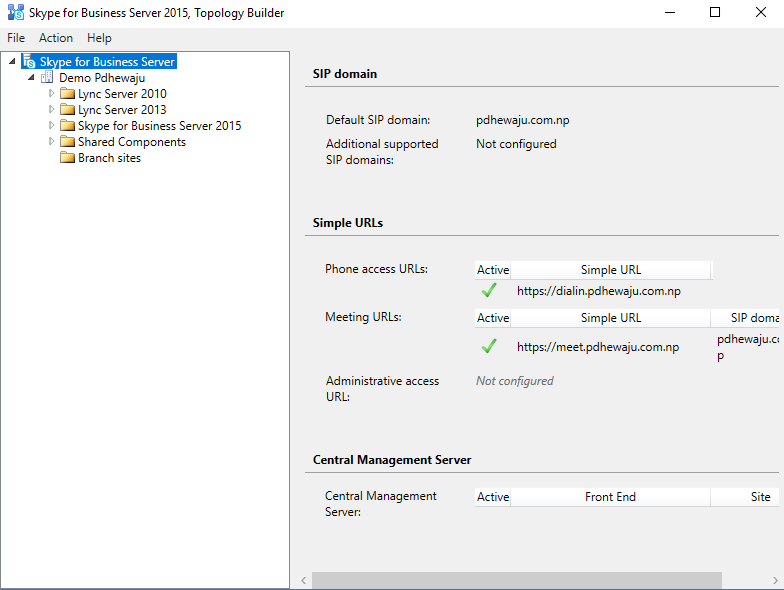Click Front End column header
This screenshot has width=784, height=590.
pyautogui.click(x=610, y=496)
